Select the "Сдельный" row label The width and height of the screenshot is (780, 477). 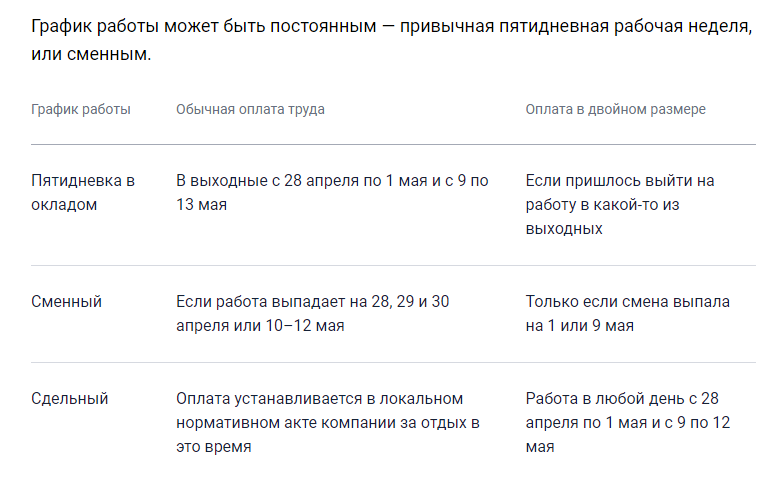point(70,399)
